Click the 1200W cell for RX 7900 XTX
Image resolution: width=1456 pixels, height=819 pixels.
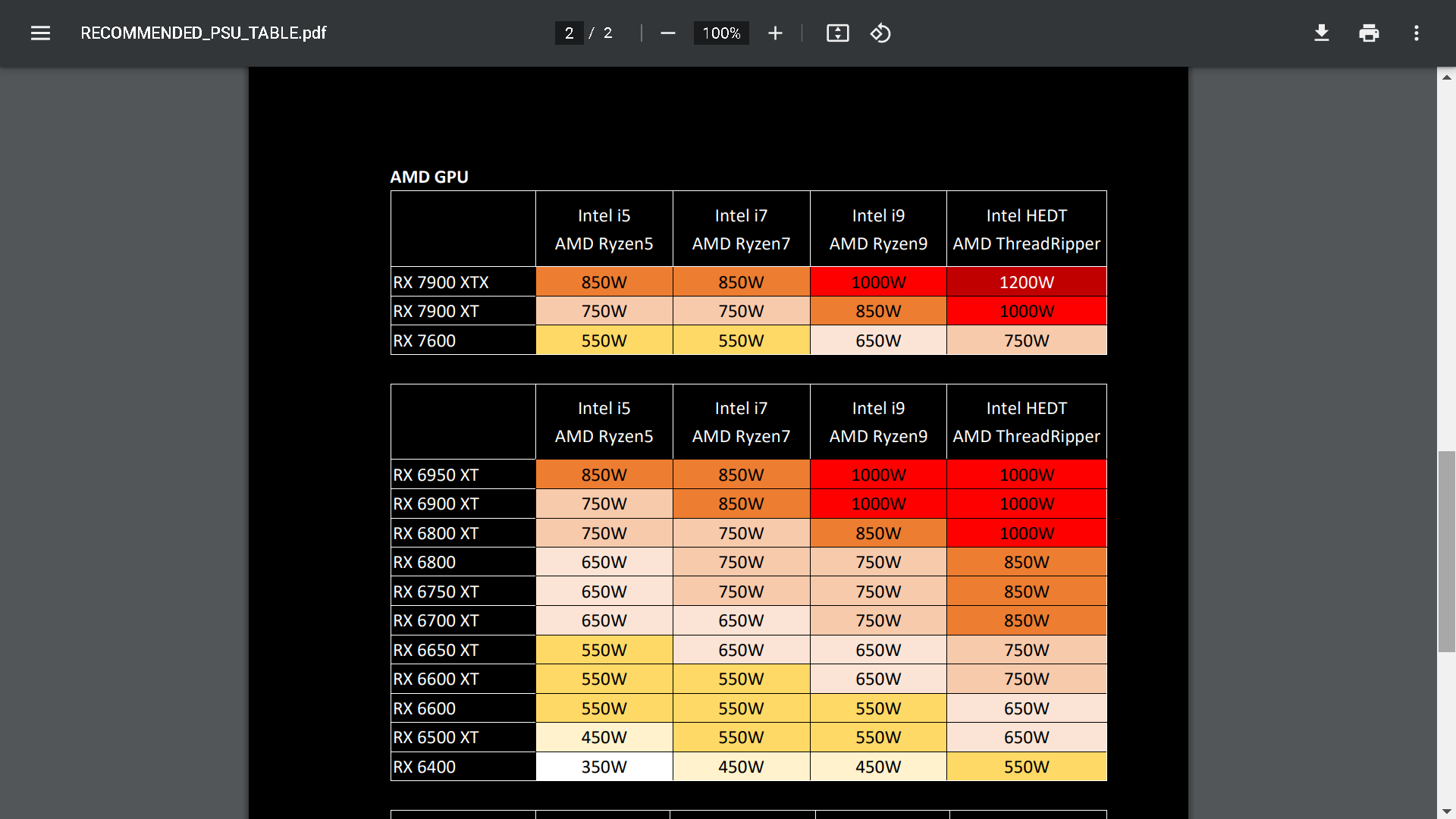point(1027,282)
